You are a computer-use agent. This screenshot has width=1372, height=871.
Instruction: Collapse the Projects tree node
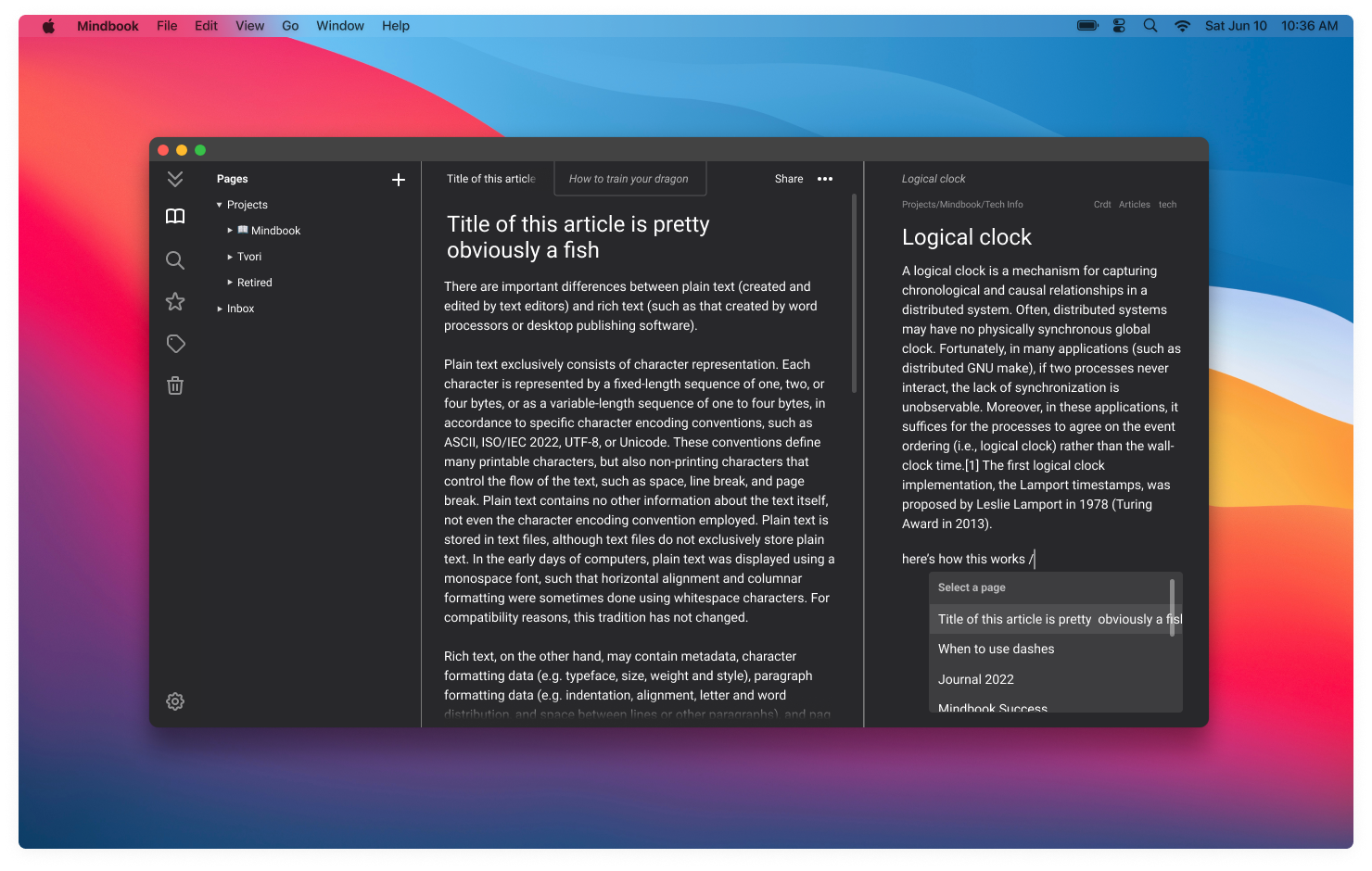click(x=220, y=205)
